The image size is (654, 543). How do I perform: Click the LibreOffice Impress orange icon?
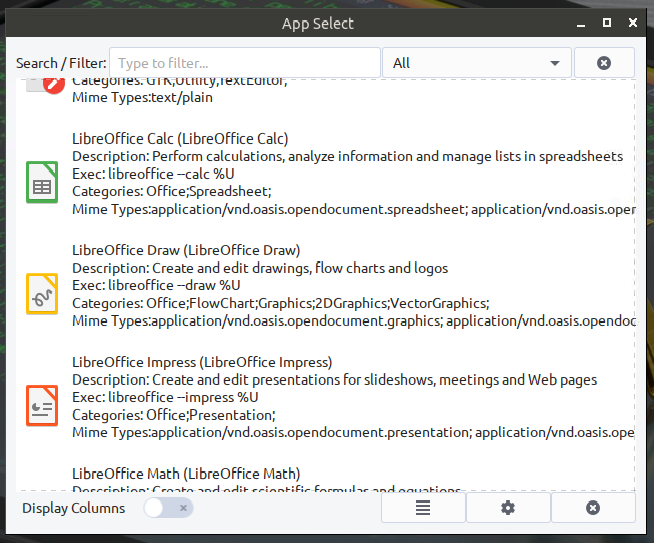click(42, 405)
